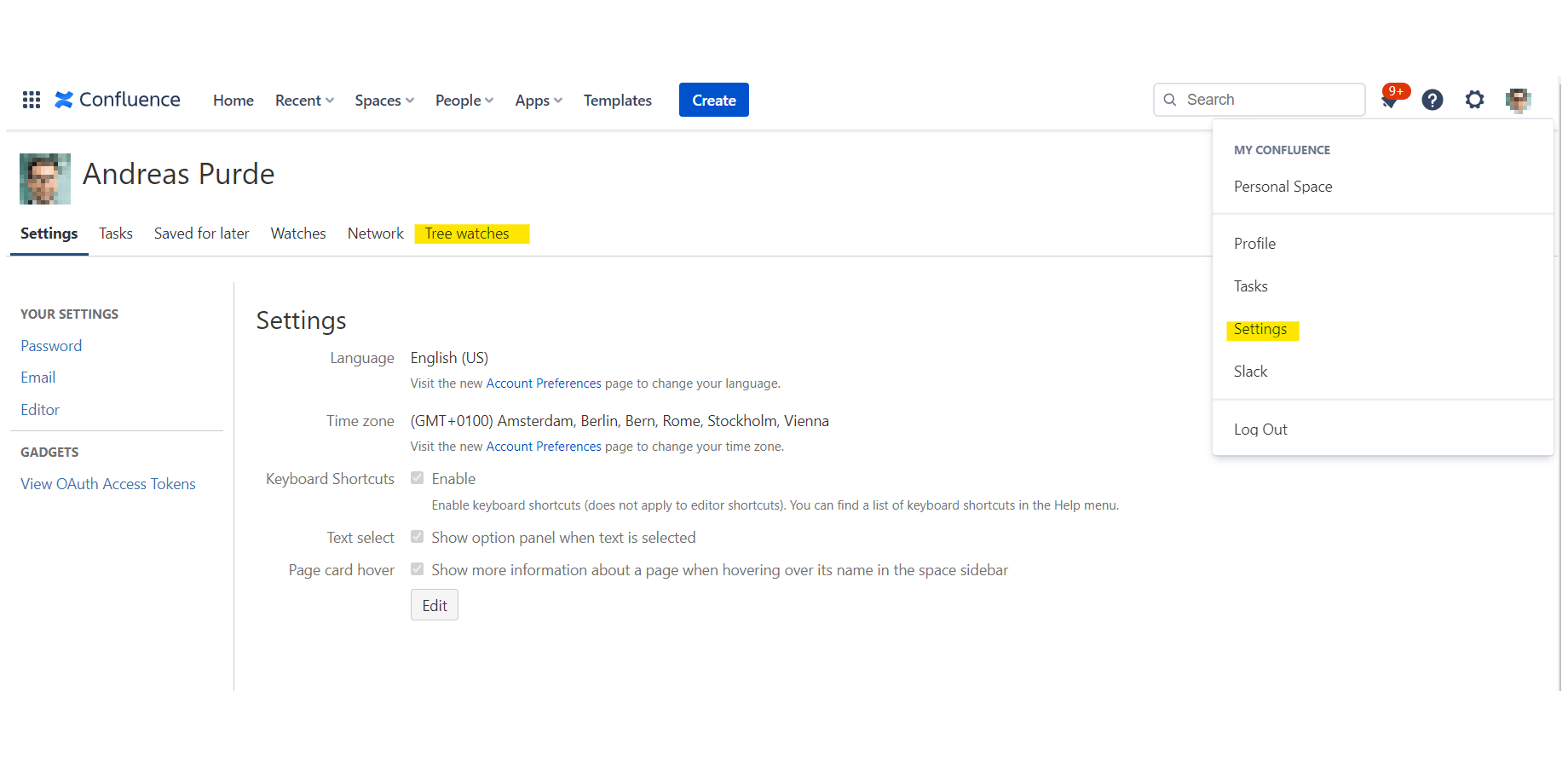Open notifications with 9+ badge
The height and width of the screenshot is (767, 1568).
pyautogui.click(x=1390, y=100)
